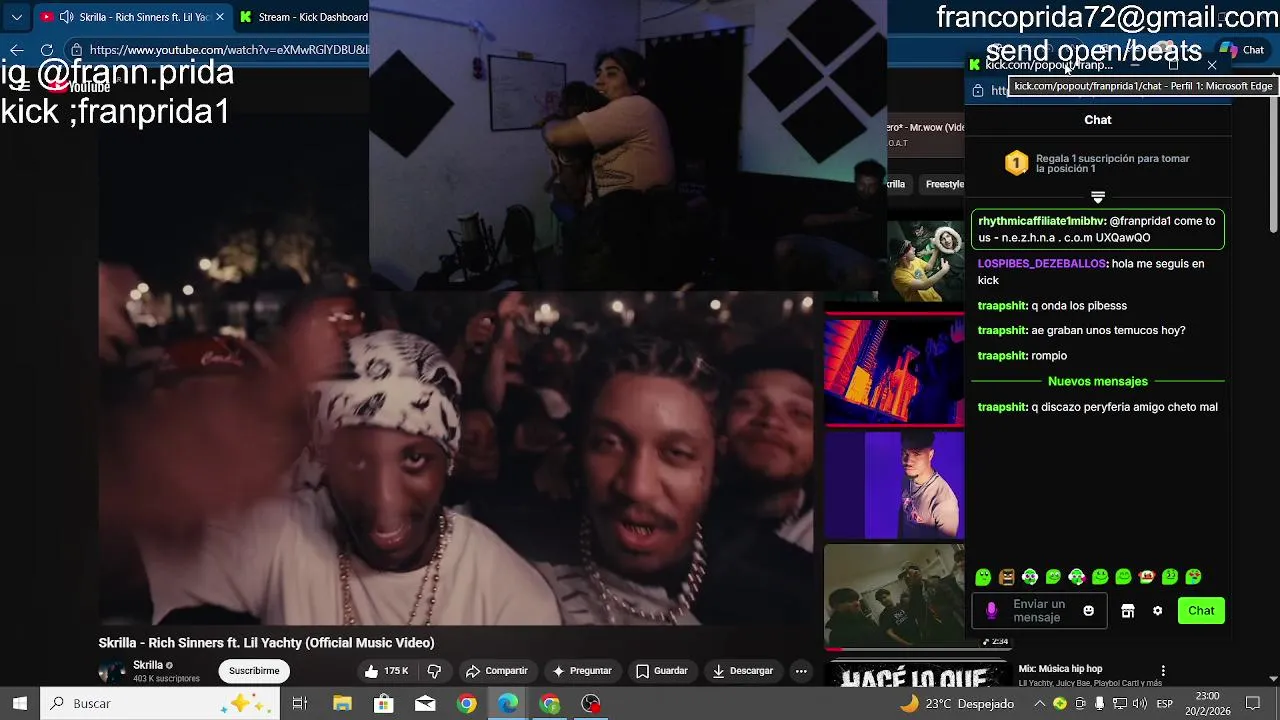Focus the YouTube address bar URL
Screen dimensions: 1280x720
coord(229,50)
